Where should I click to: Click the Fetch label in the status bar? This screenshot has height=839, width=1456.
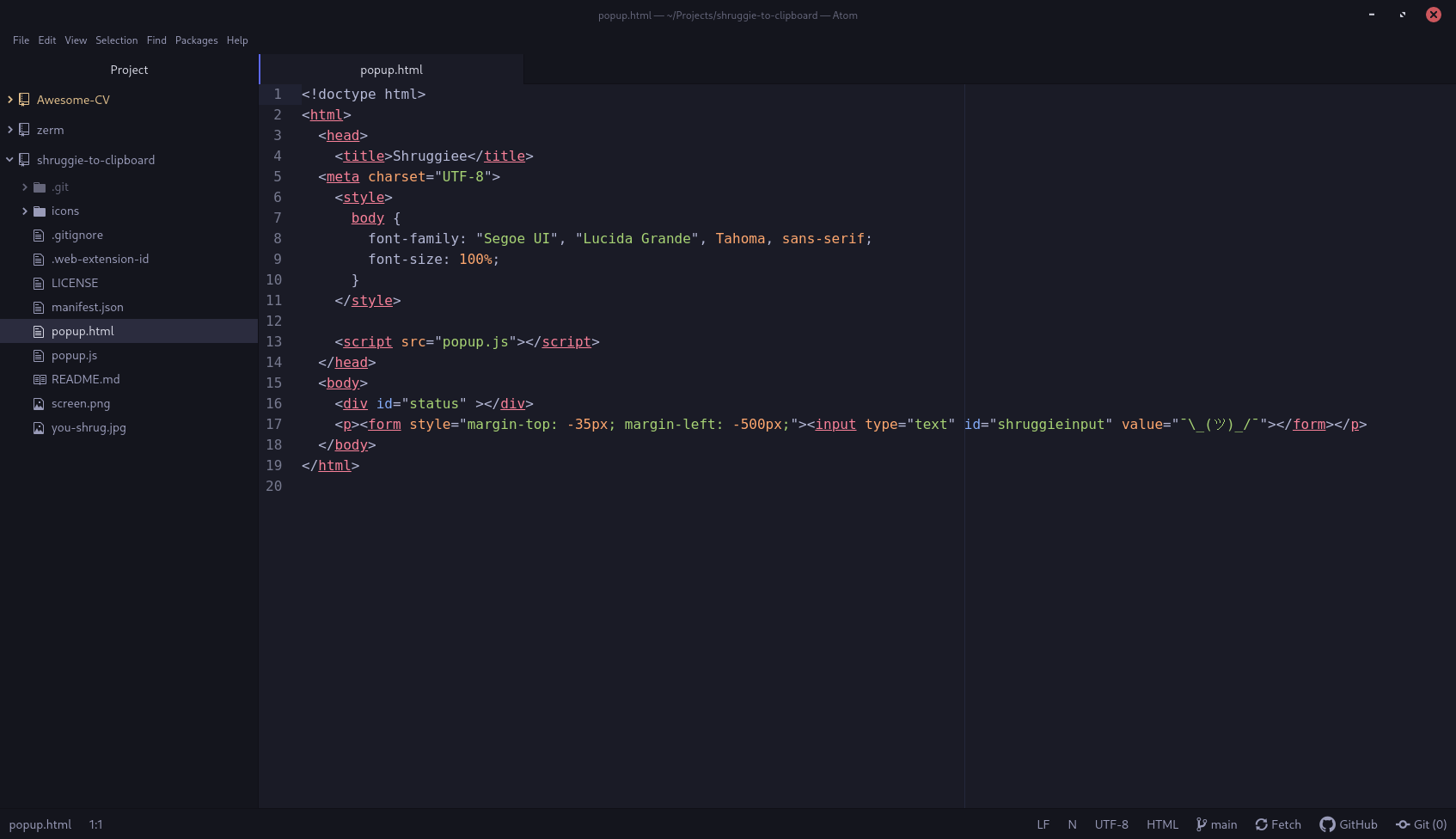1286,824
